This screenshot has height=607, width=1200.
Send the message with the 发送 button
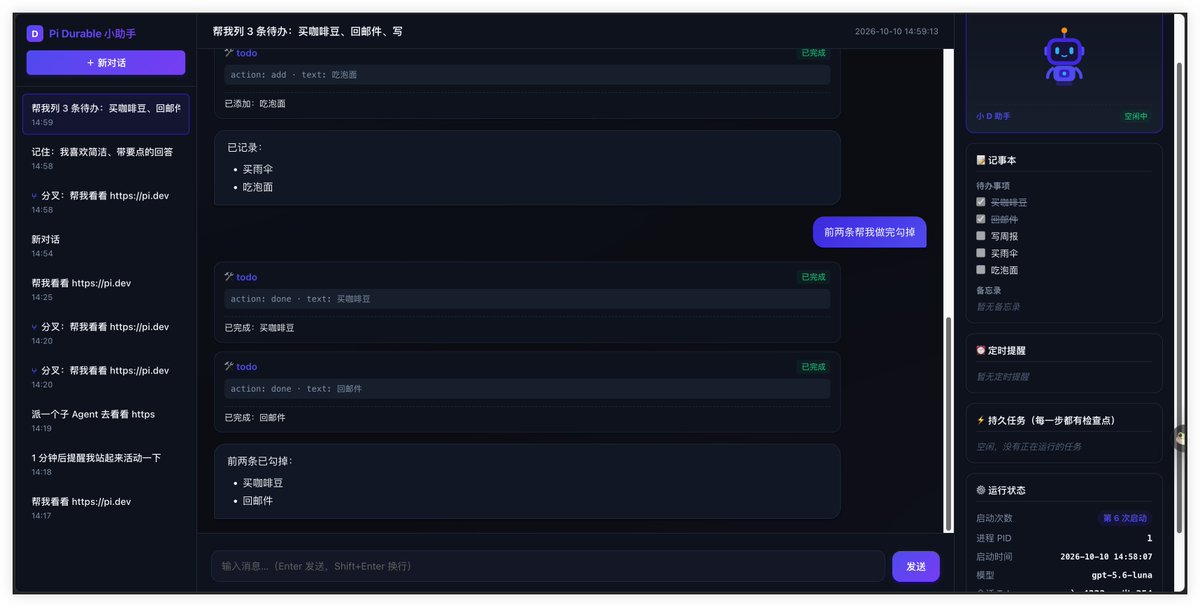(916, 566)
